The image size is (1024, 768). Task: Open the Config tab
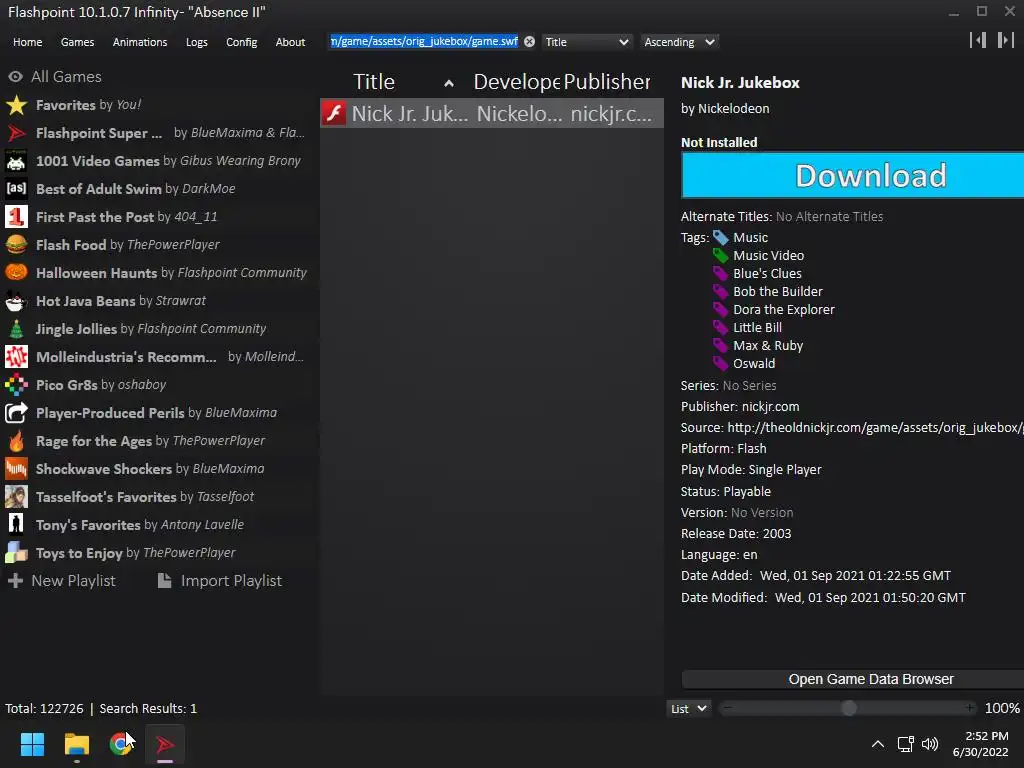(242, 42)
